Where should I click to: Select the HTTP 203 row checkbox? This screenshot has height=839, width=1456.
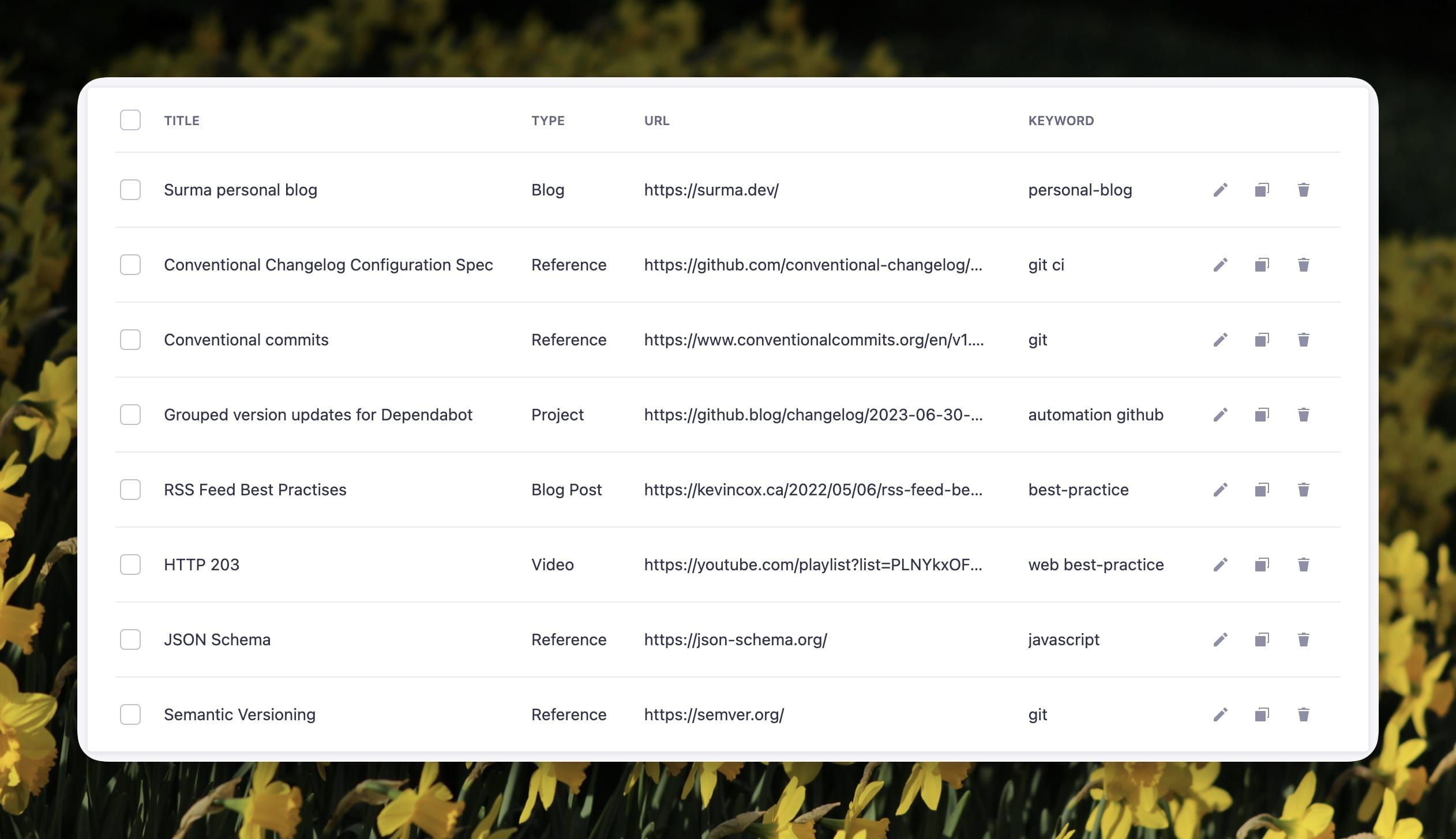pyautogui.click(x=130, y=565)
